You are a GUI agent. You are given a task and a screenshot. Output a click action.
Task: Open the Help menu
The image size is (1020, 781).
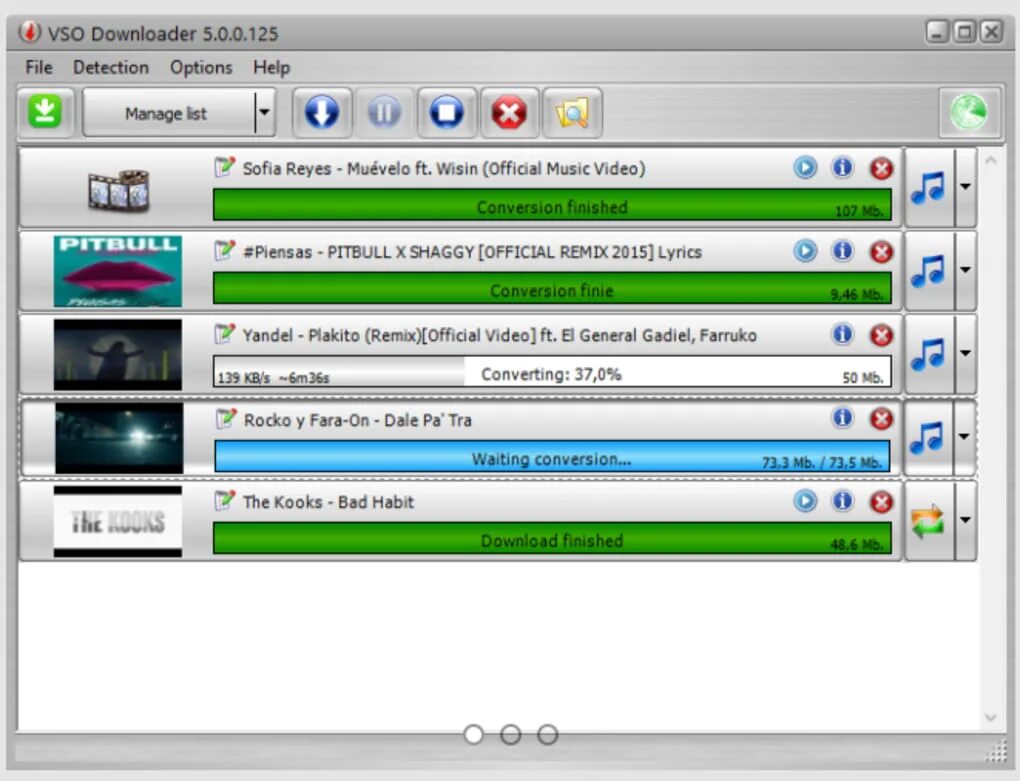click(x=271, y=68)
